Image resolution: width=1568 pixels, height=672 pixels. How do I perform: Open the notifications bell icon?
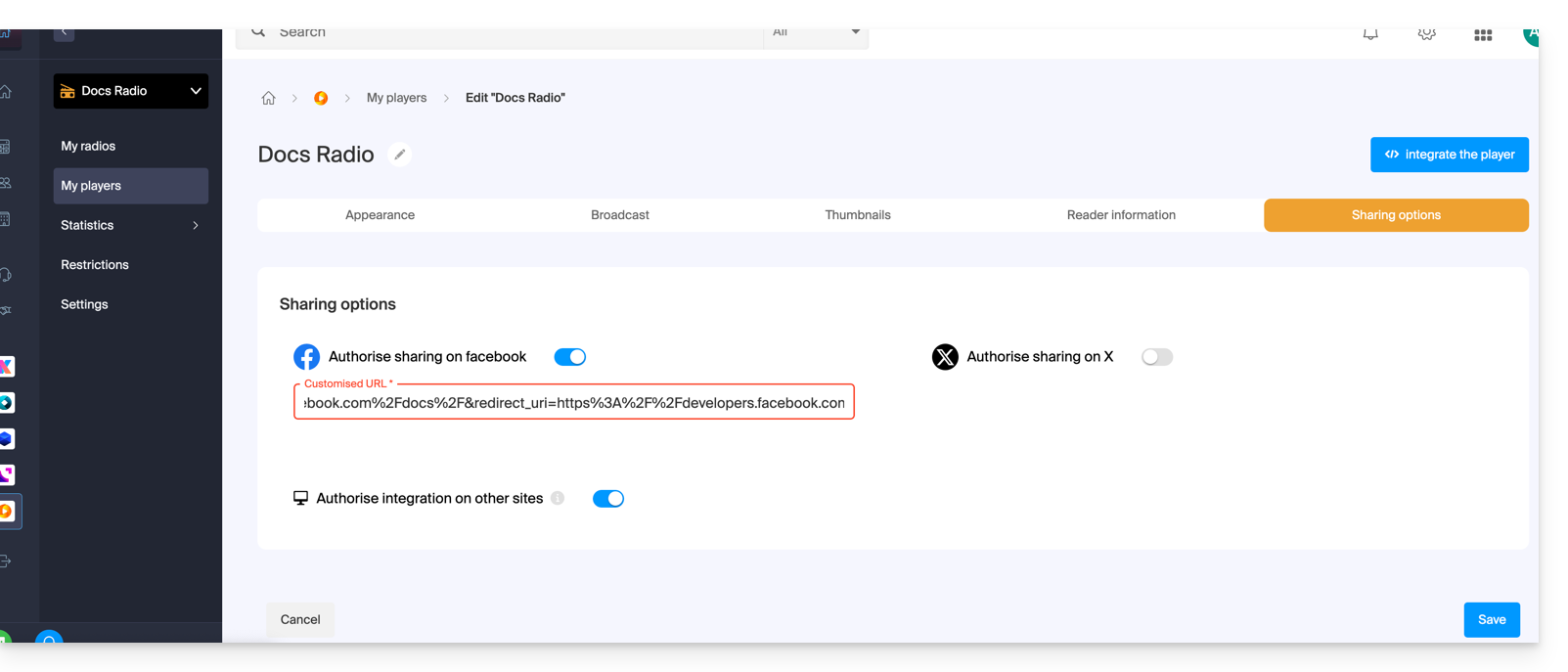(1370, 34)
